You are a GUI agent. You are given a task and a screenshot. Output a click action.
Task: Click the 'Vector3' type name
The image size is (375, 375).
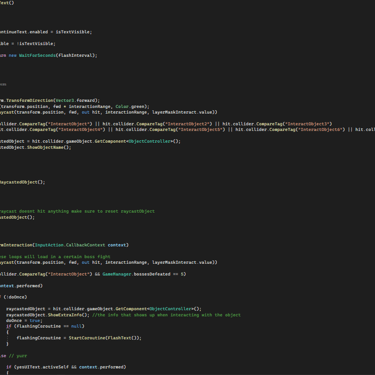pos(65,100)
